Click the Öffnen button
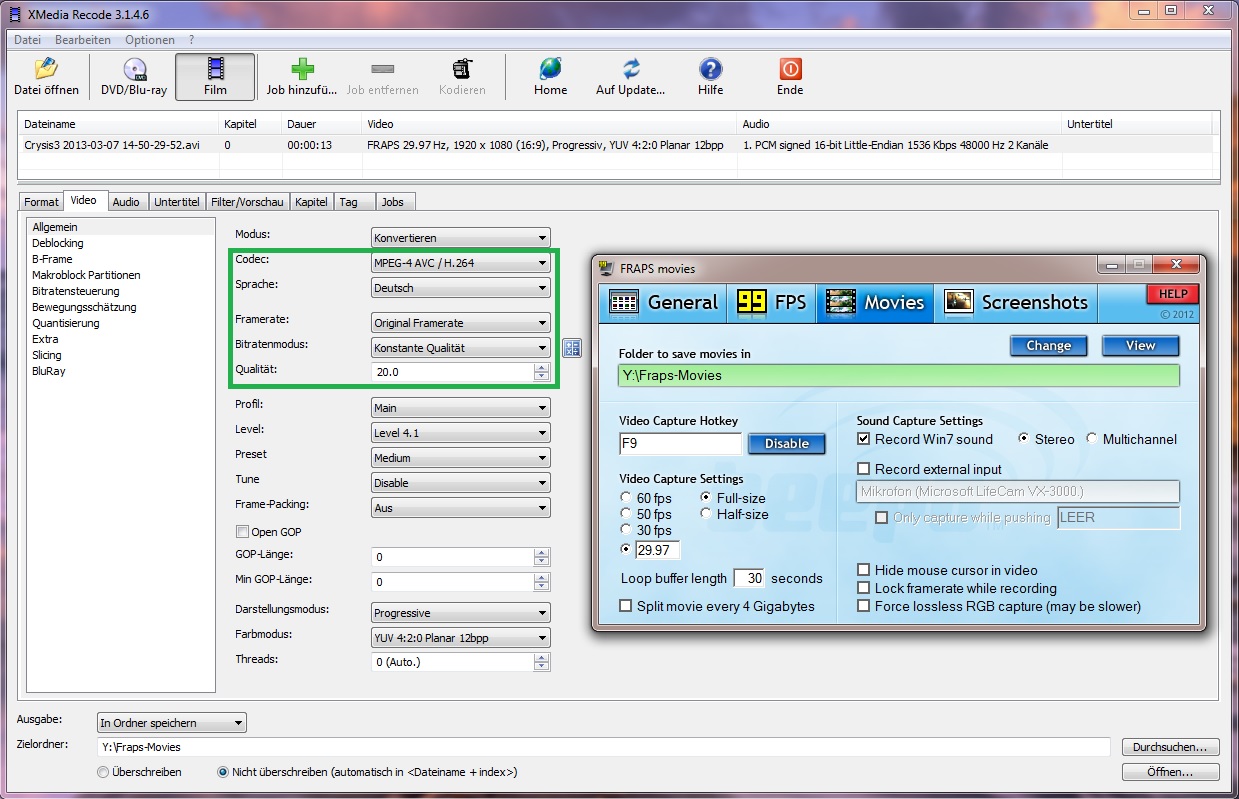This screenshot has height=799, width=1239. click(1171, 772)
